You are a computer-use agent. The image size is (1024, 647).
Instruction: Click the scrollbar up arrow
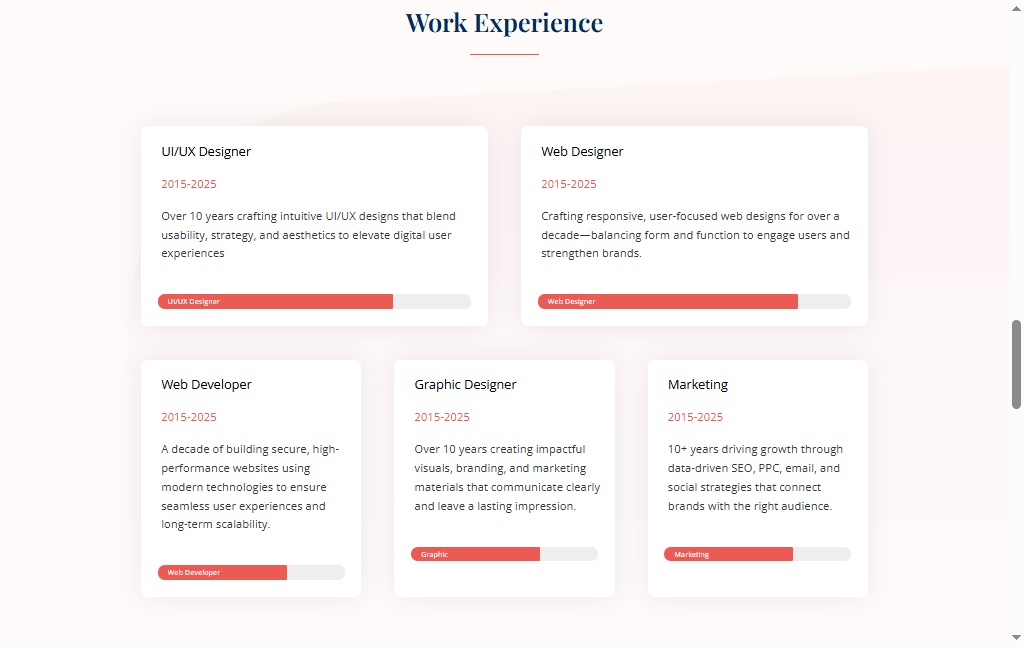pyautogui.click(x=1016, y=7)
